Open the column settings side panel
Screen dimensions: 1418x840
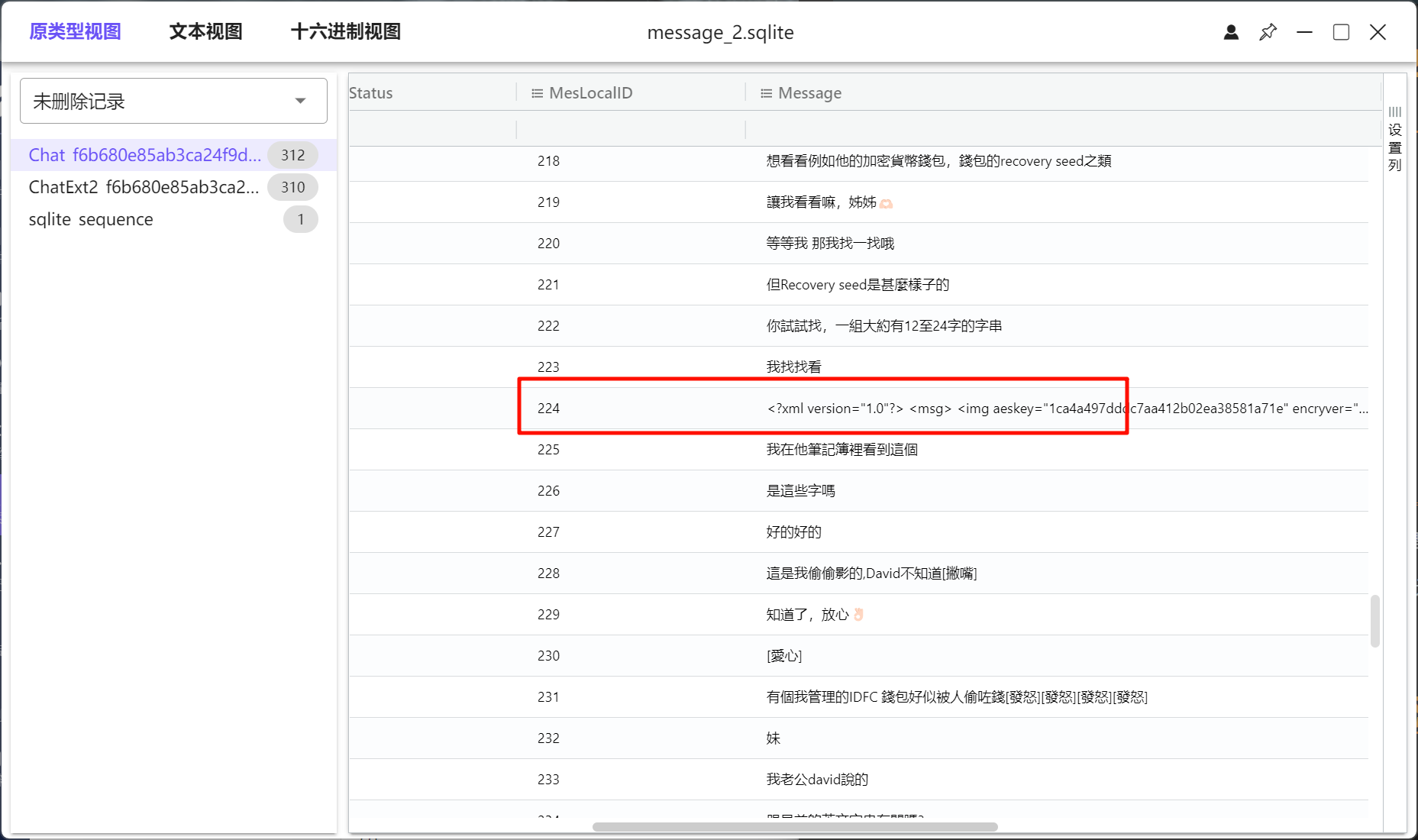pos(1394,137)
